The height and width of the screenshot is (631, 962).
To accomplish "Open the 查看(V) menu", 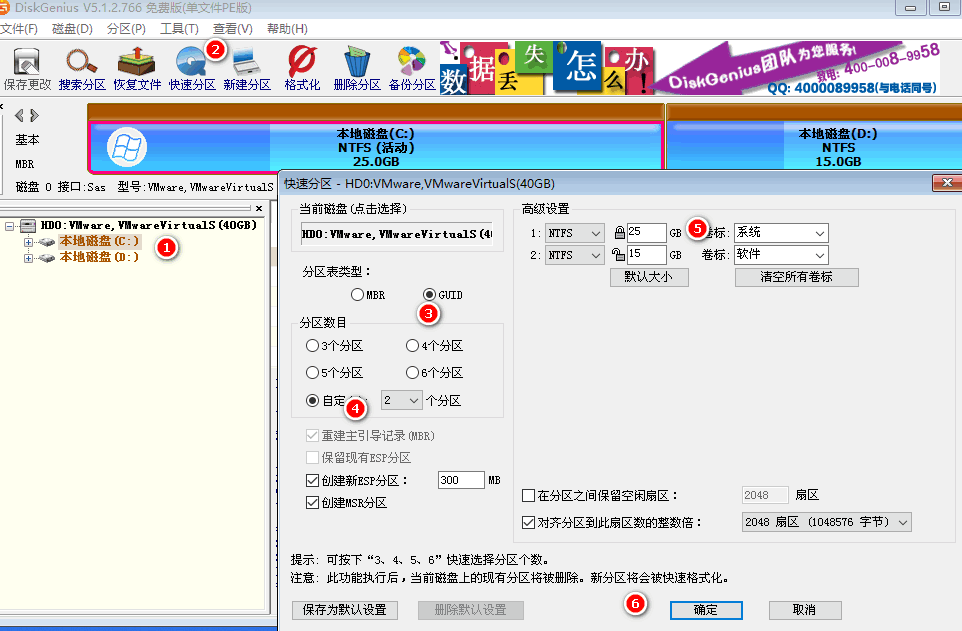I will [x=231, y=29].
